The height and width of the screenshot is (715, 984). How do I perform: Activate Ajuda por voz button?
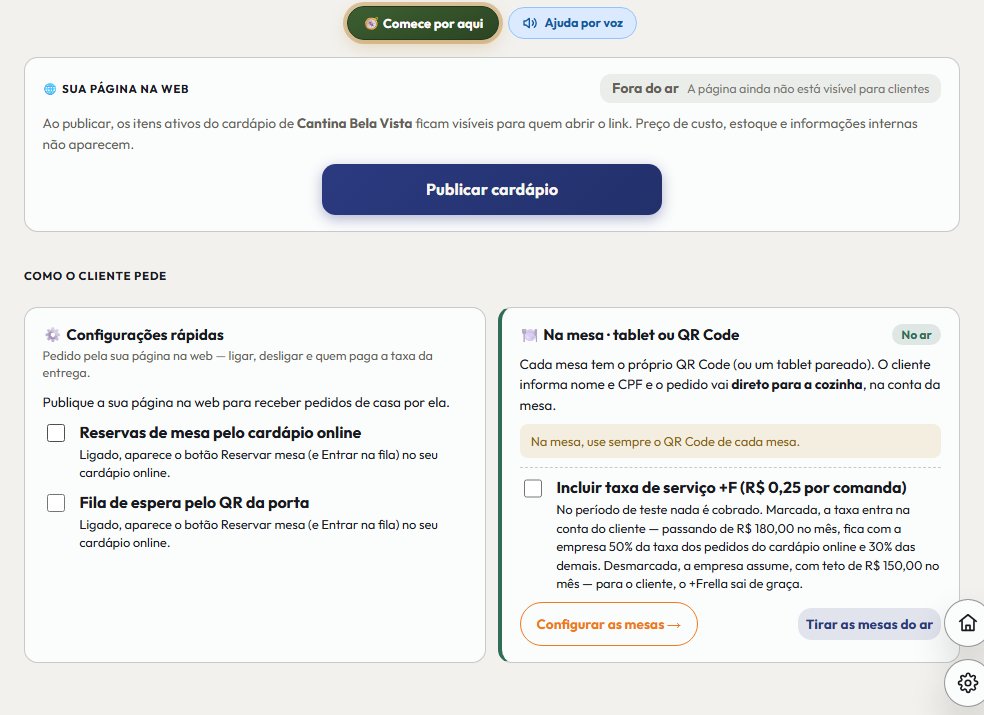[572, 23]
